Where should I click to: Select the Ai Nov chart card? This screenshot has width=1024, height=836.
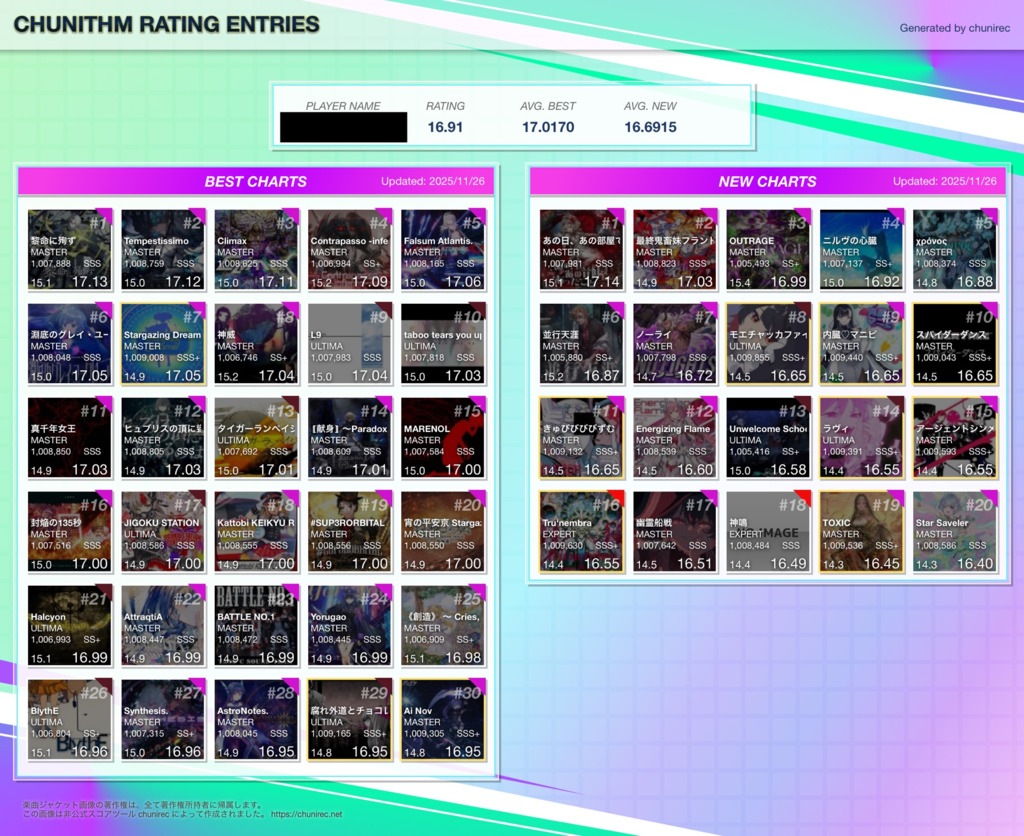pyautogui.click(x=443, y=720)
